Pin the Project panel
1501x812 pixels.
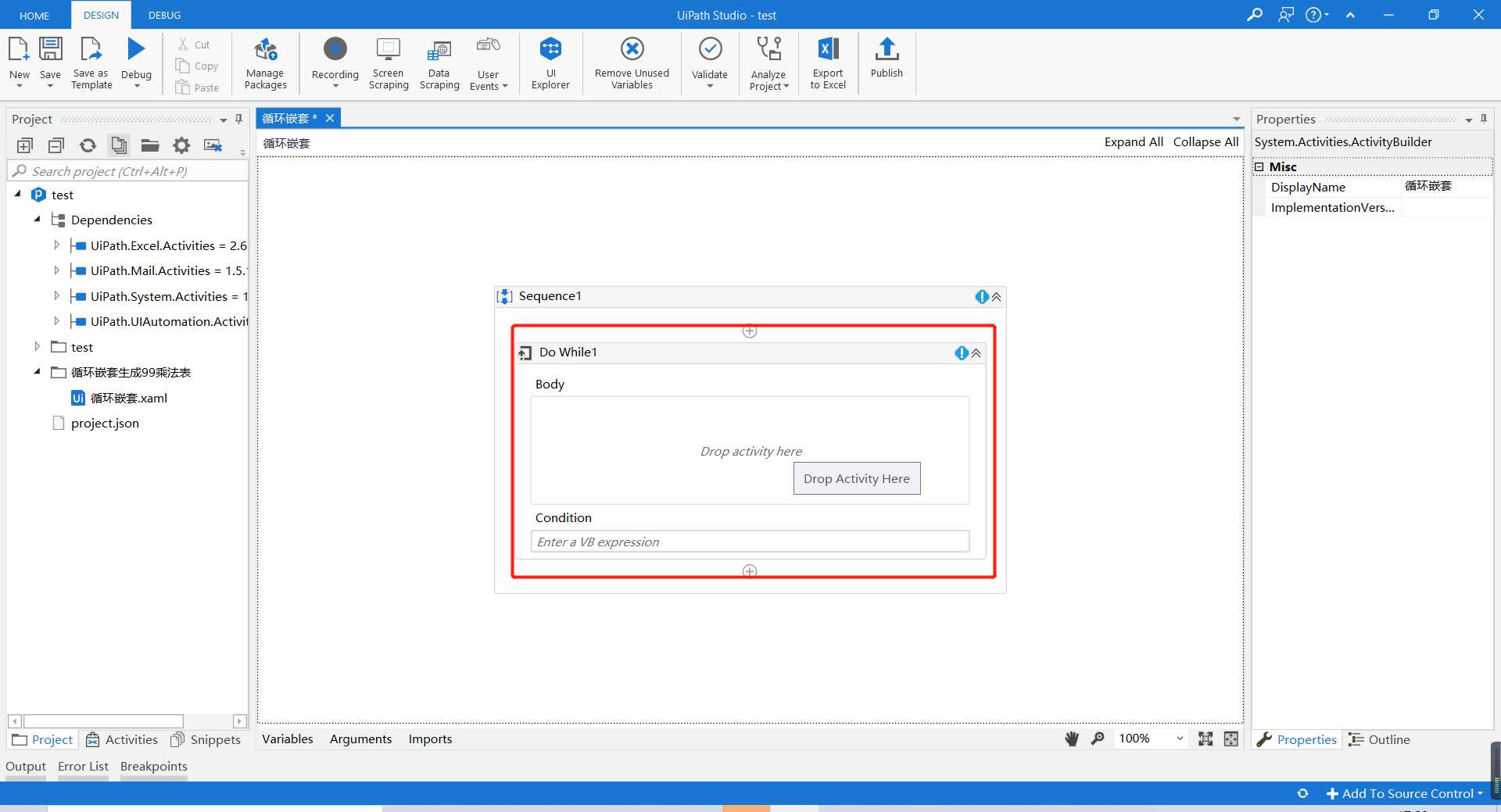tap(238, 120)
